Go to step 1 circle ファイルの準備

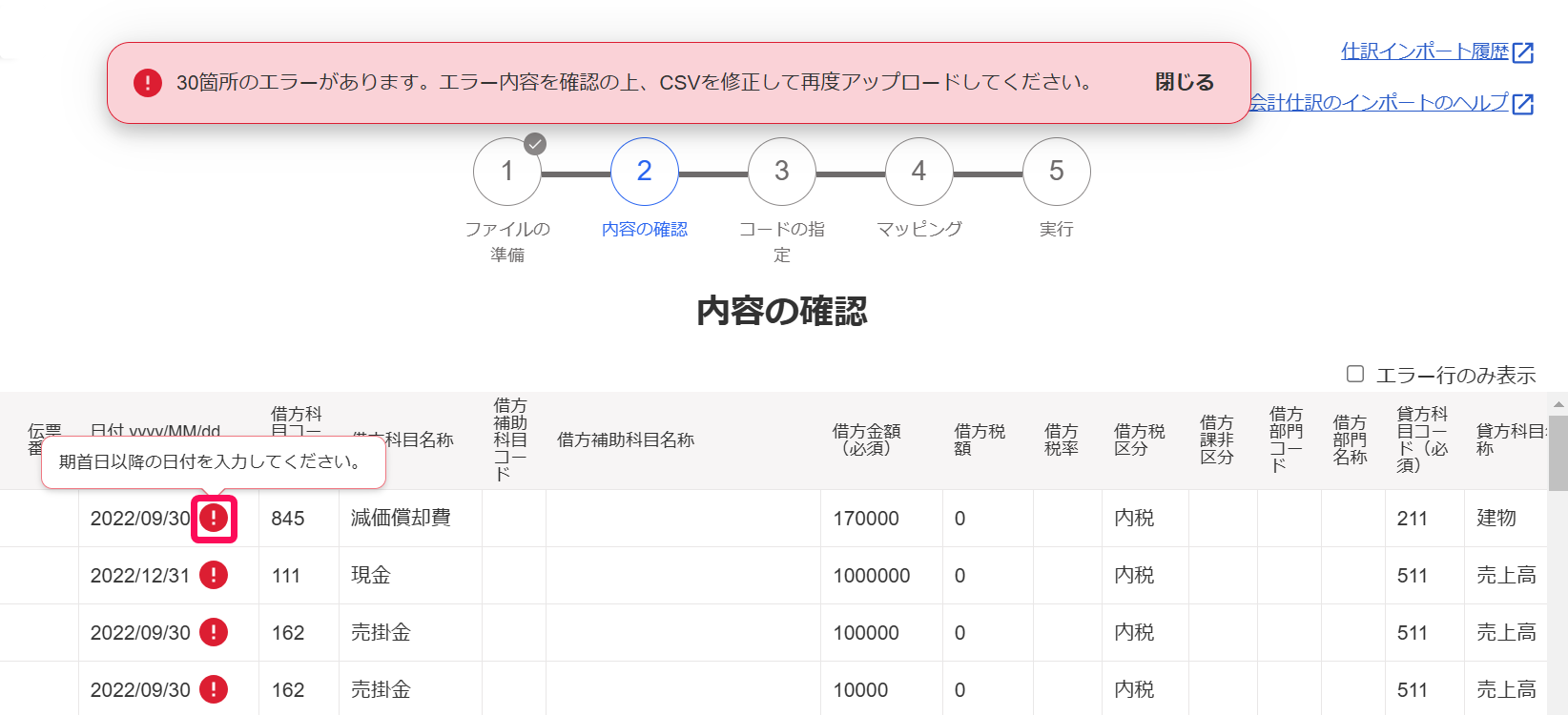click(507, 172)
